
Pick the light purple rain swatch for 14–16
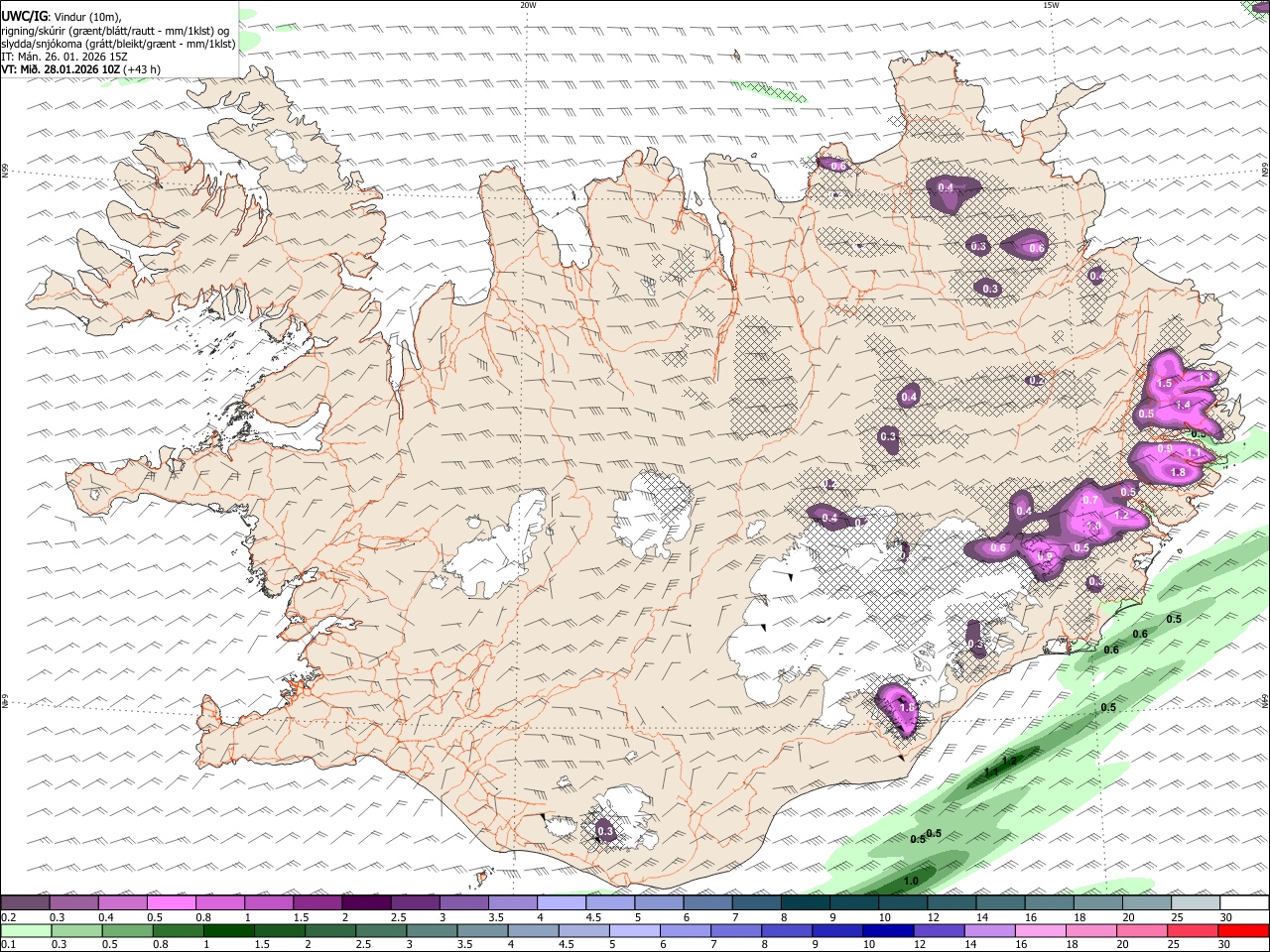[x=989, y=930]
